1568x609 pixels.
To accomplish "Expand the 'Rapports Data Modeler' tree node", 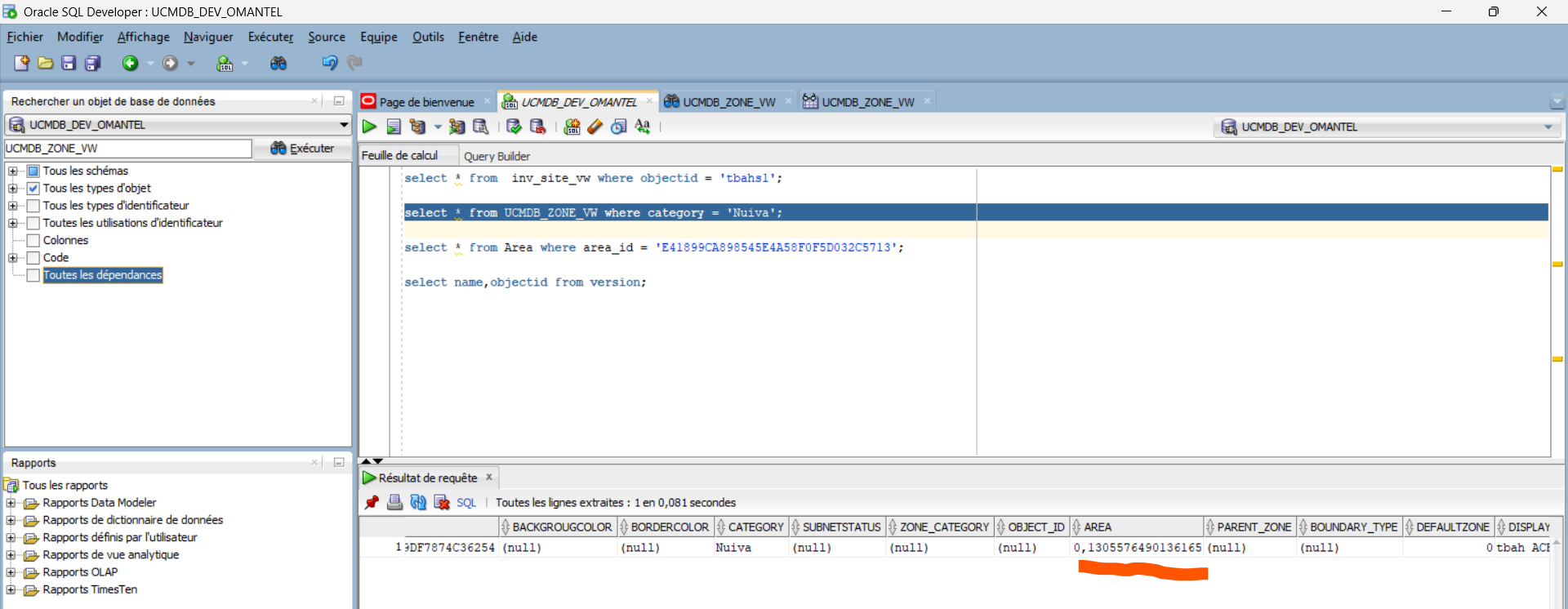I will pyautogui.click(x=11, y=503).
